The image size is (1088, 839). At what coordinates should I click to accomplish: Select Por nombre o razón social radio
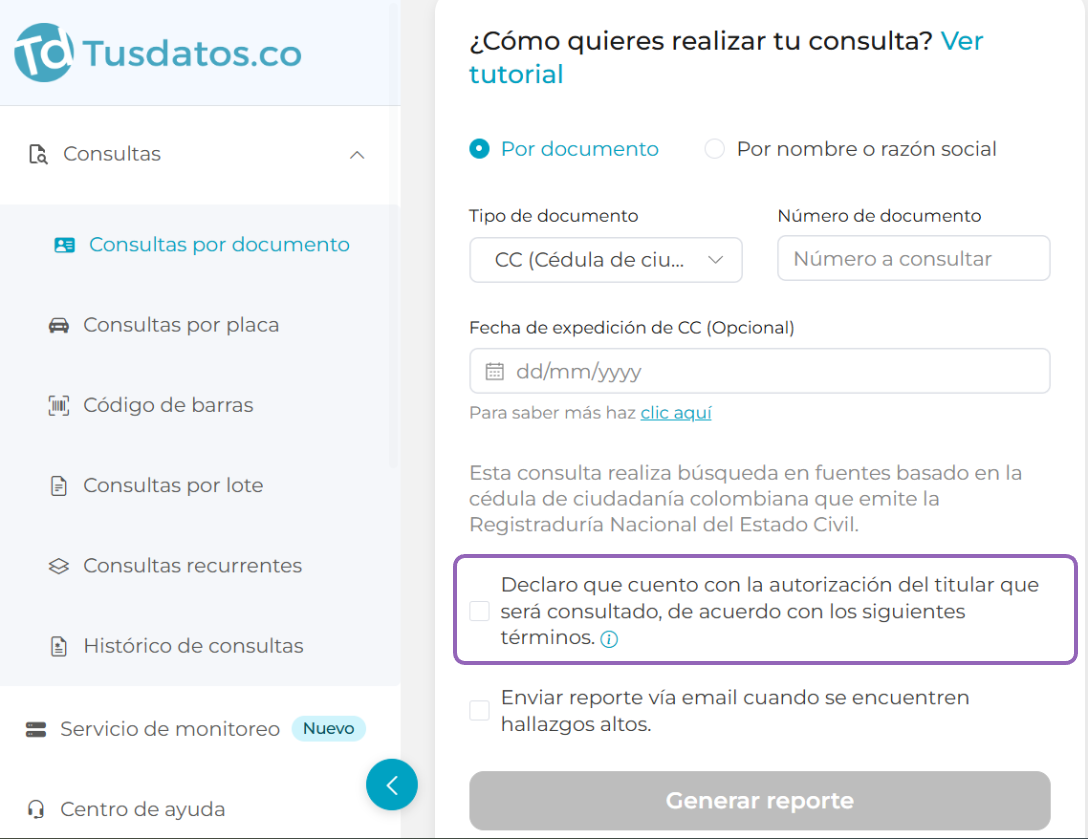(715, 149)
